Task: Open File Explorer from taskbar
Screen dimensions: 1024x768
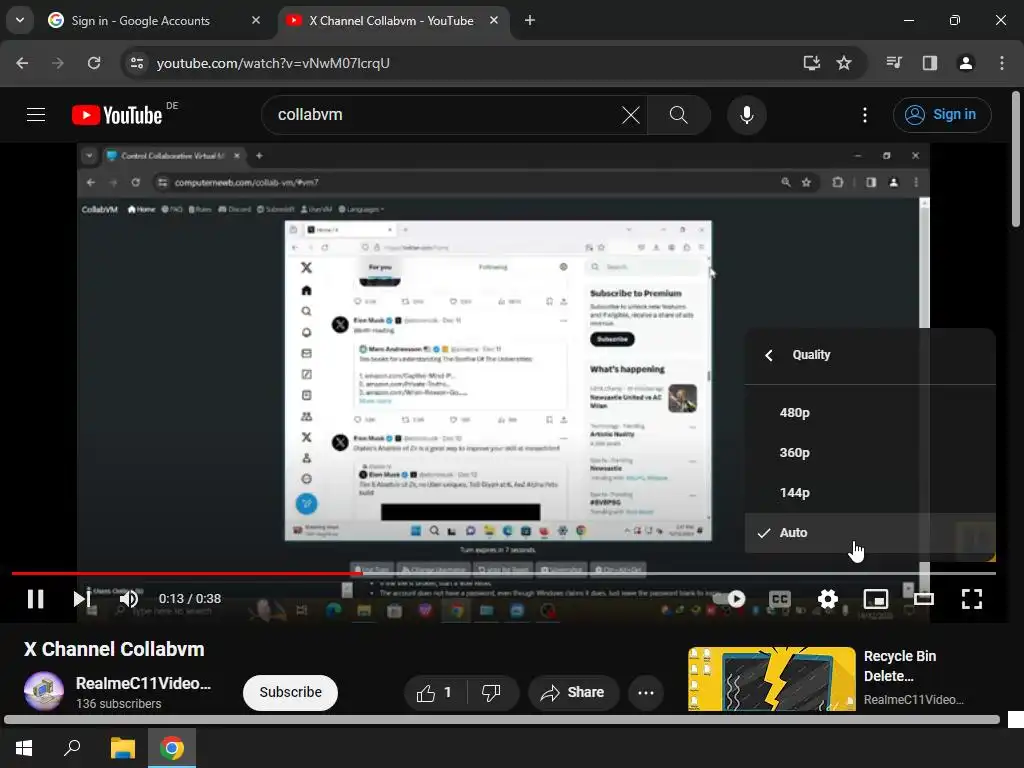Action: coord(122,748)
